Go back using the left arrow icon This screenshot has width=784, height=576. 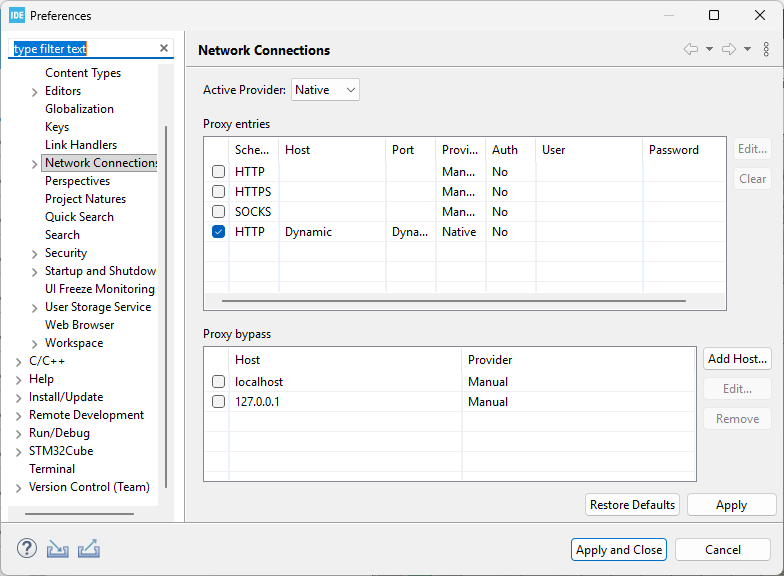(691, 49)
